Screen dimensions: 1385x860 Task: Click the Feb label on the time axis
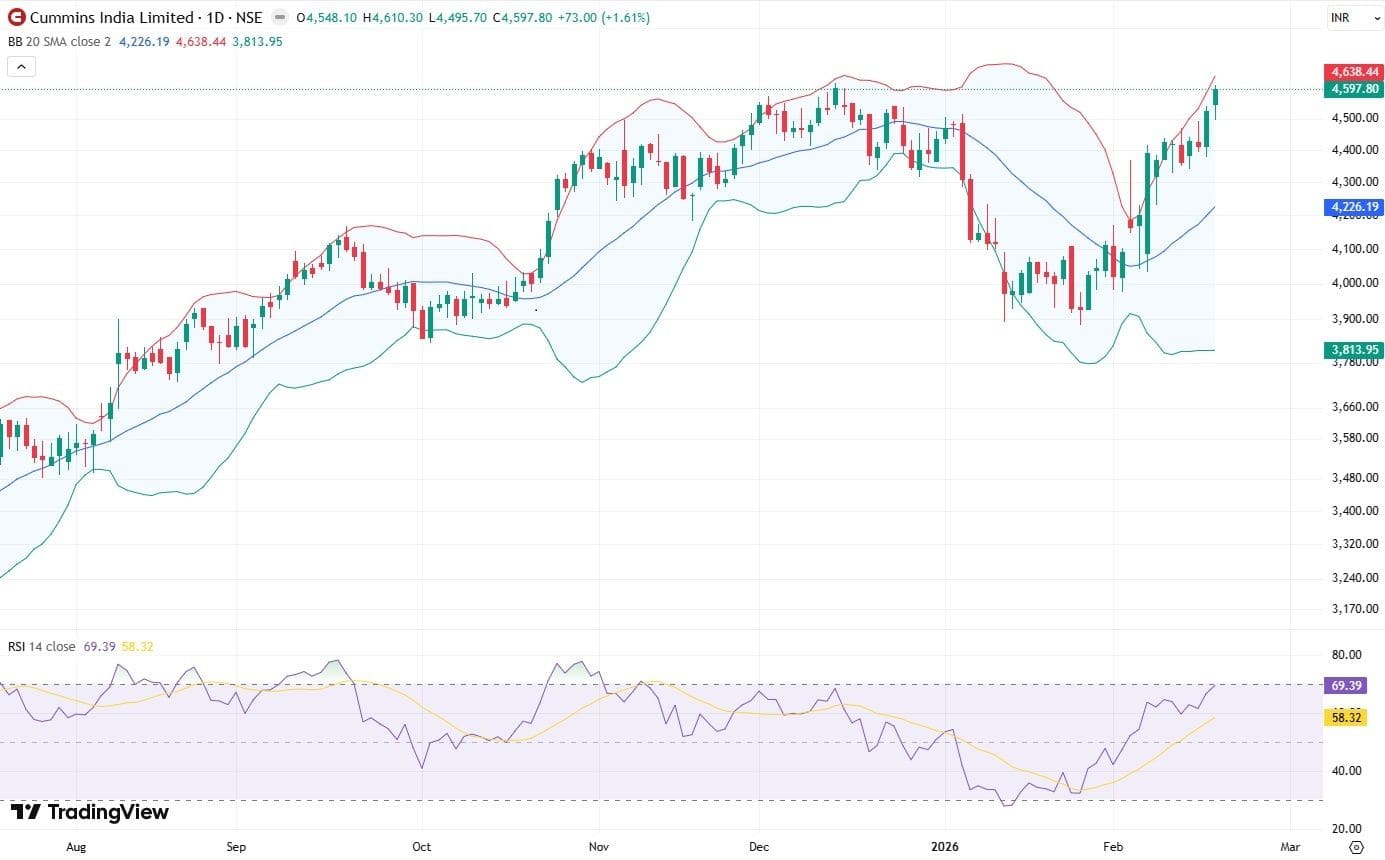[1113, 847]
